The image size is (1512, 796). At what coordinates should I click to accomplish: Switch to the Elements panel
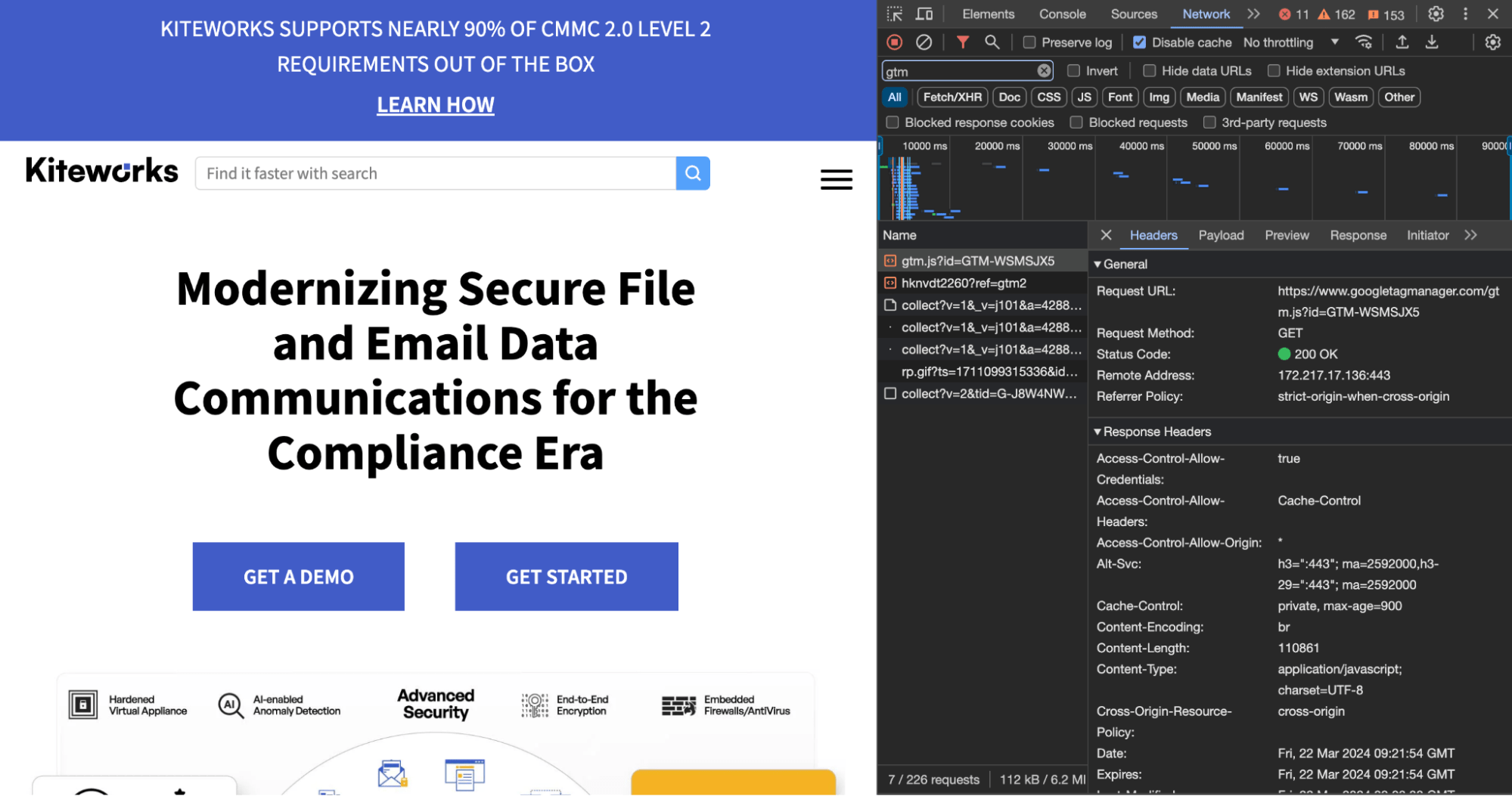pos(988,14)
